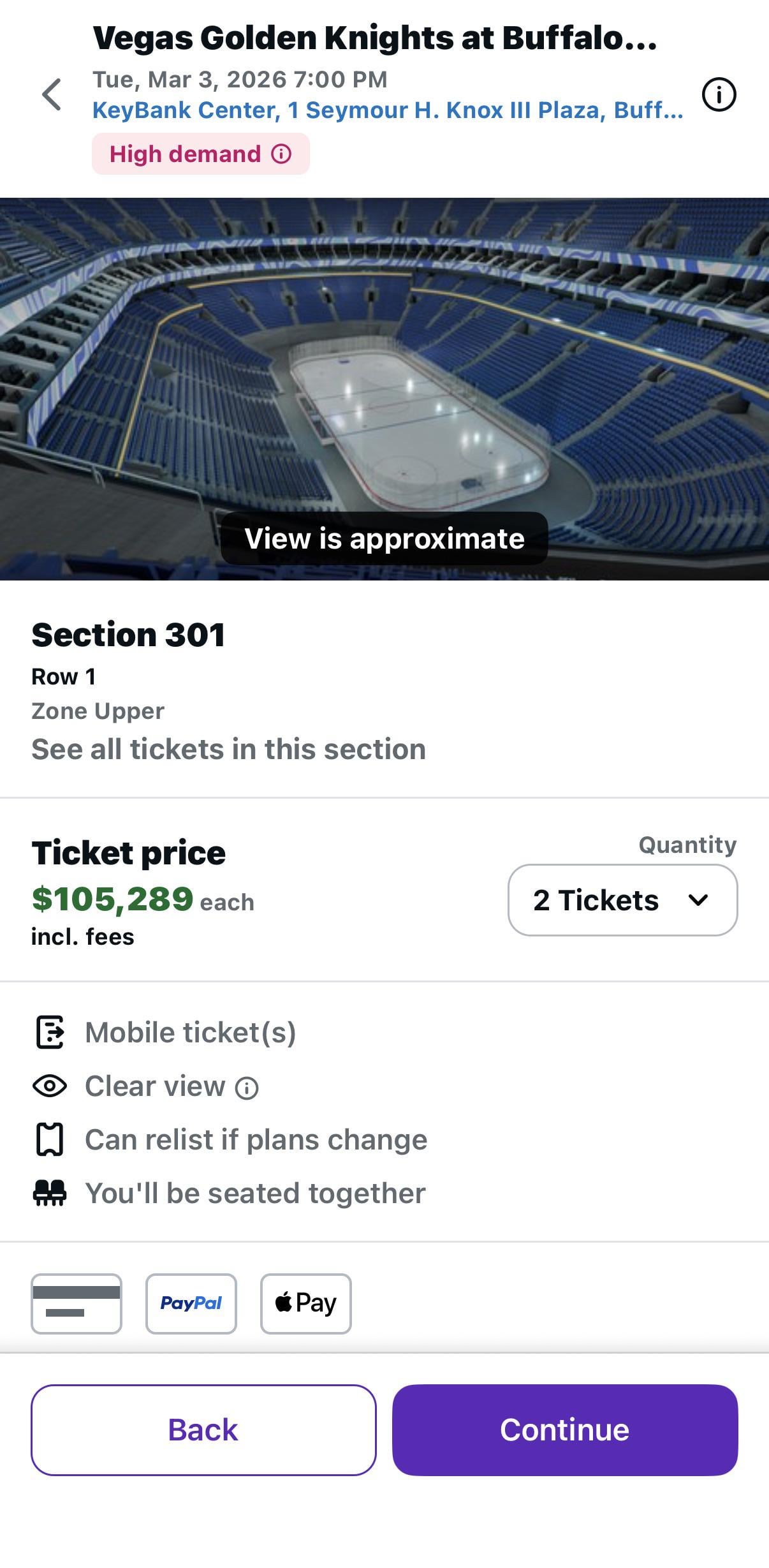The width and height of the screenshot is (769, 1568).
Task: Tap the mobile ticket icon
Action: [x=50, y=1032]
